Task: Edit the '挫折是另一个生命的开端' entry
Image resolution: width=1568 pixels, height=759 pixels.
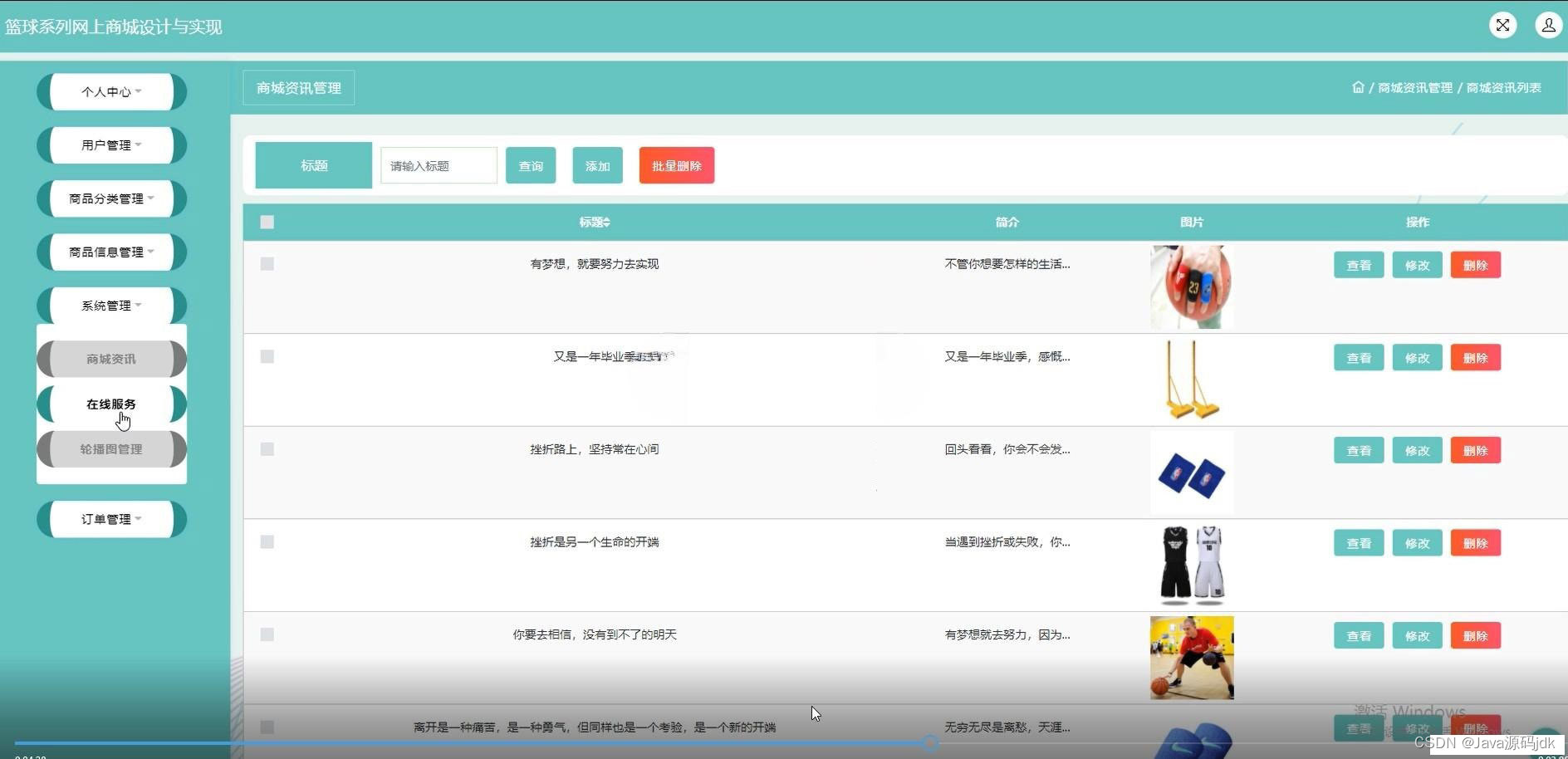Action: click(1417, 543)
